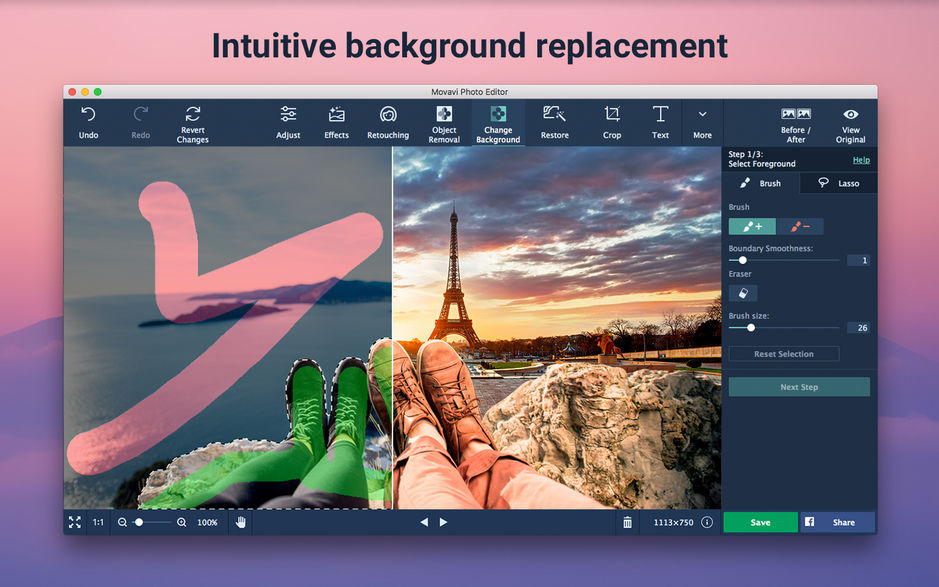Select the Crop tool
Viewport: 939px width, 587px height.
612,122
